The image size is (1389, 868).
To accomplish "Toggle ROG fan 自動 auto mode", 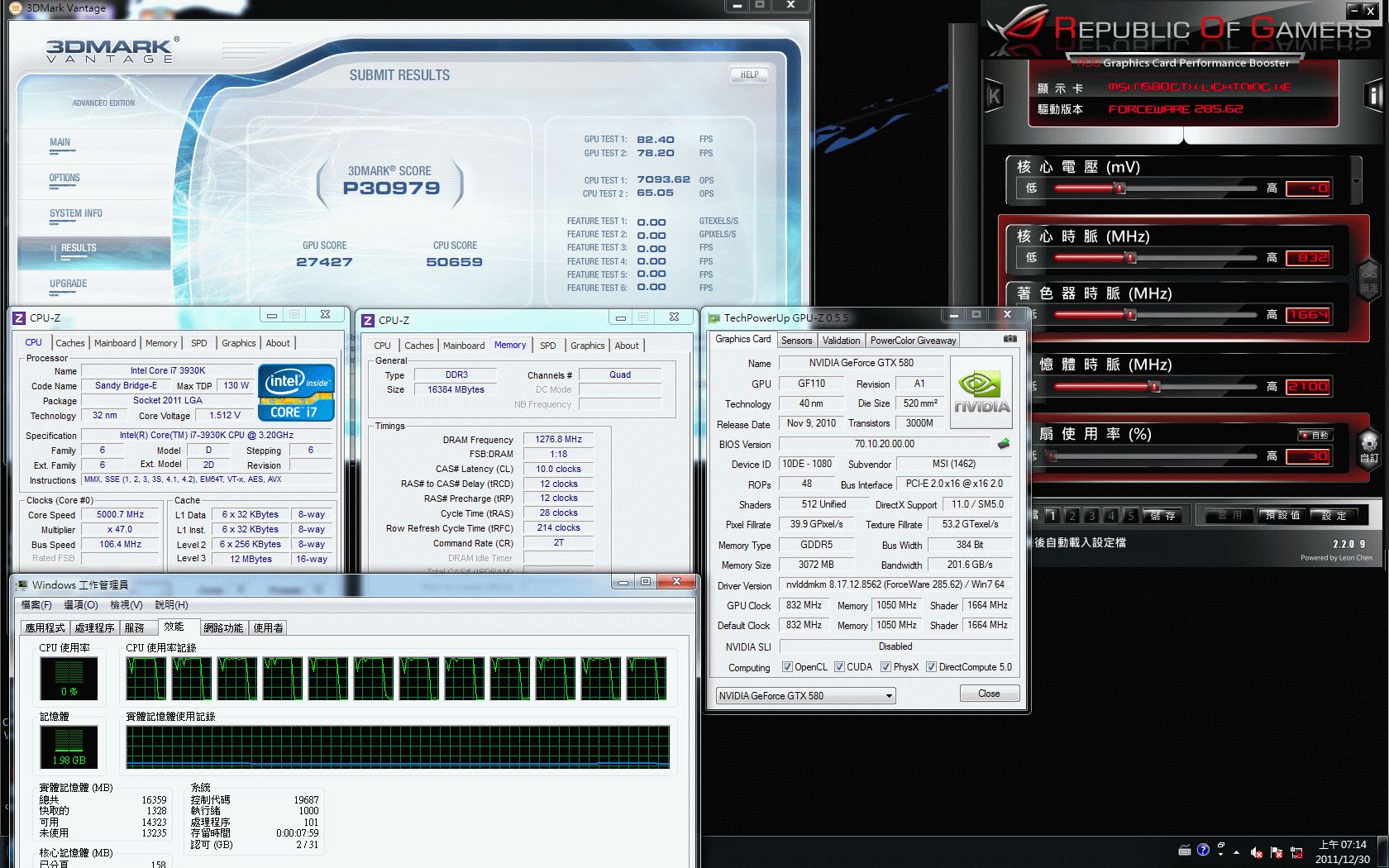I will click(1314, 435).
